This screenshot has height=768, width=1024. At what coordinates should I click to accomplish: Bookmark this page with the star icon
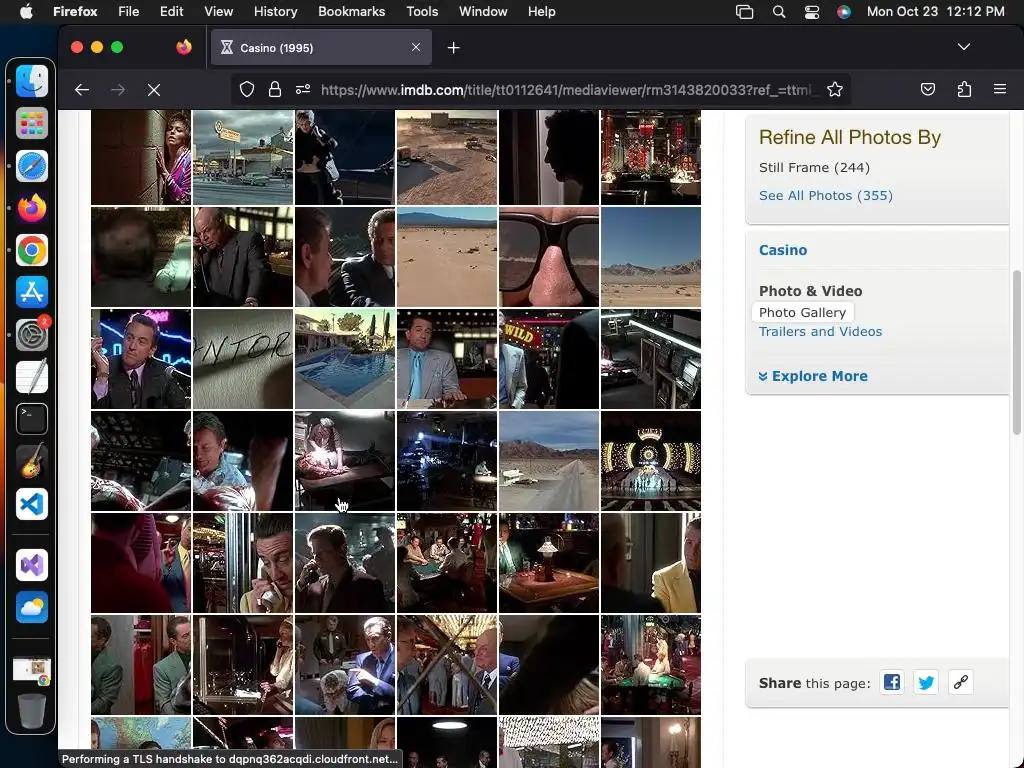(835, 89)
